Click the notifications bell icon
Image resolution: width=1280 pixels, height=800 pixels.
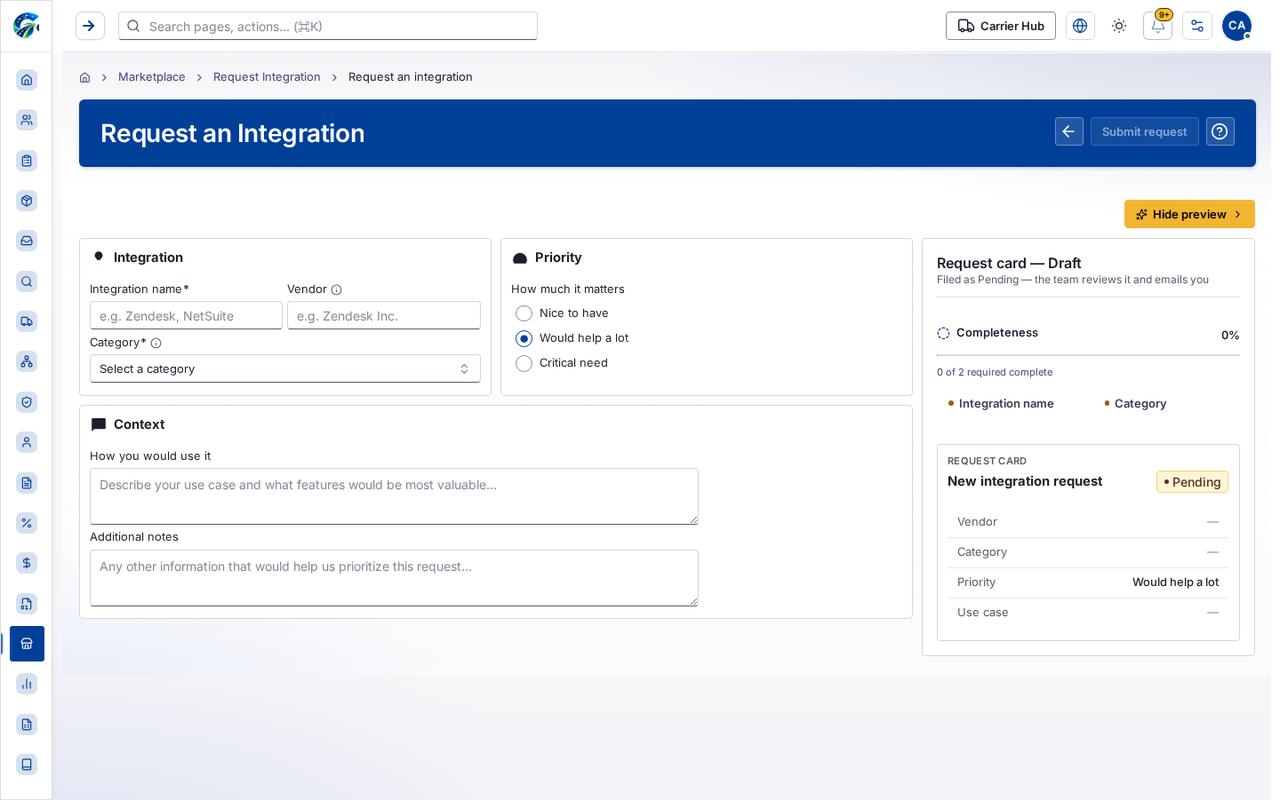tap(1158, 26)
